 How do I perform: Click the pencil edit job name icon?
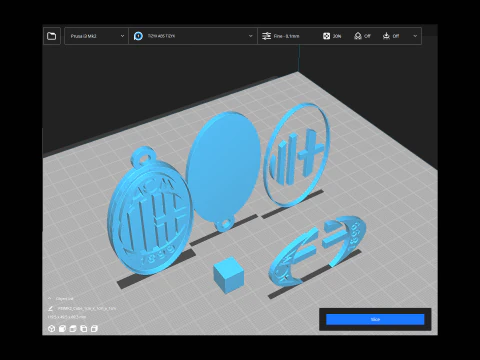[51, 309]
